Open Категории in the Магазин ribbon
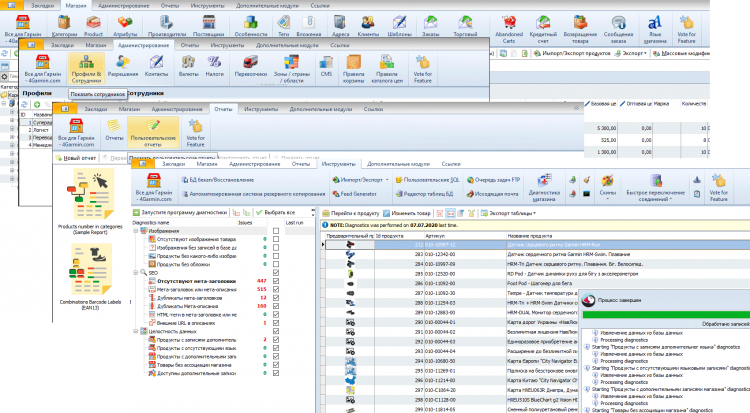The height and width of the screenshot is (413, 750). (x=64, y=26)
